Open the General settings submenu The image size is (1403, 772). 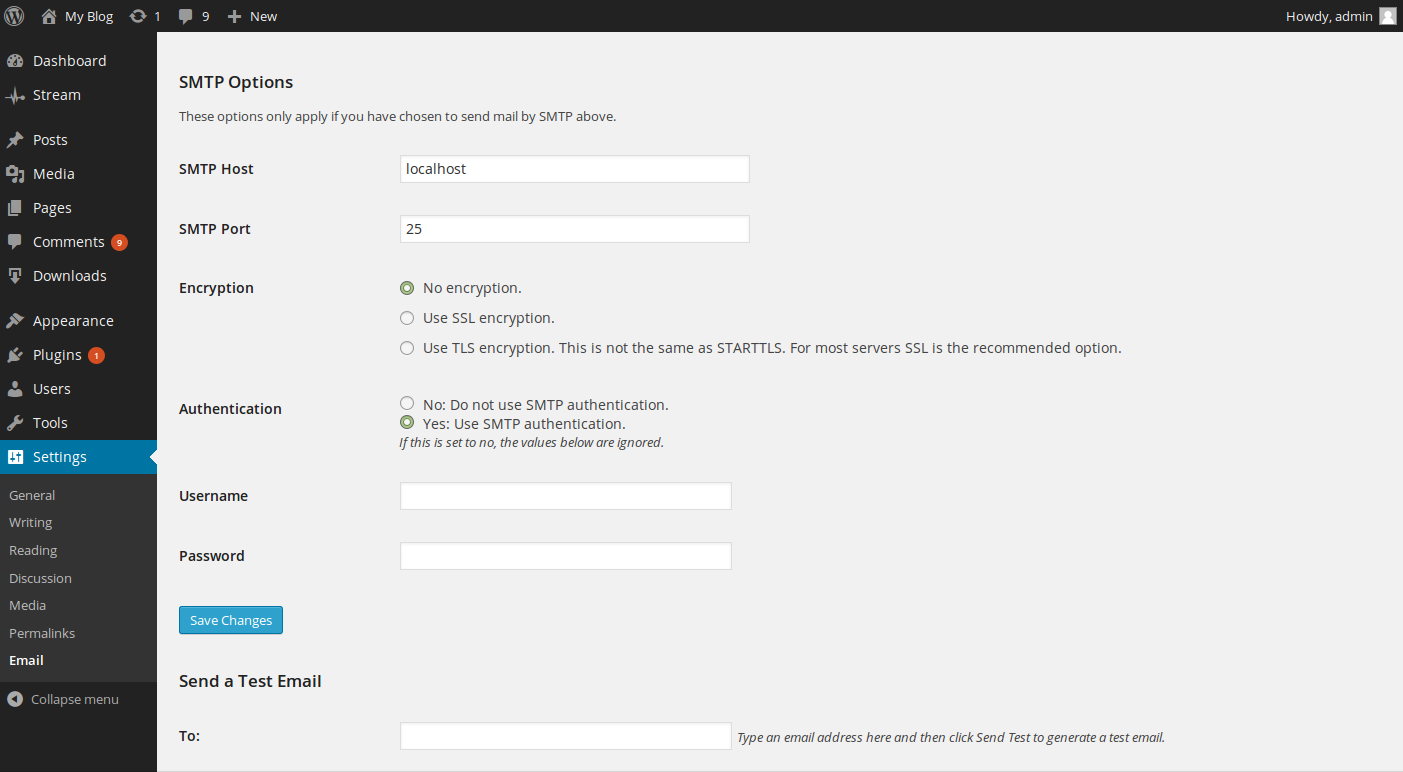(x=32, y=495)
